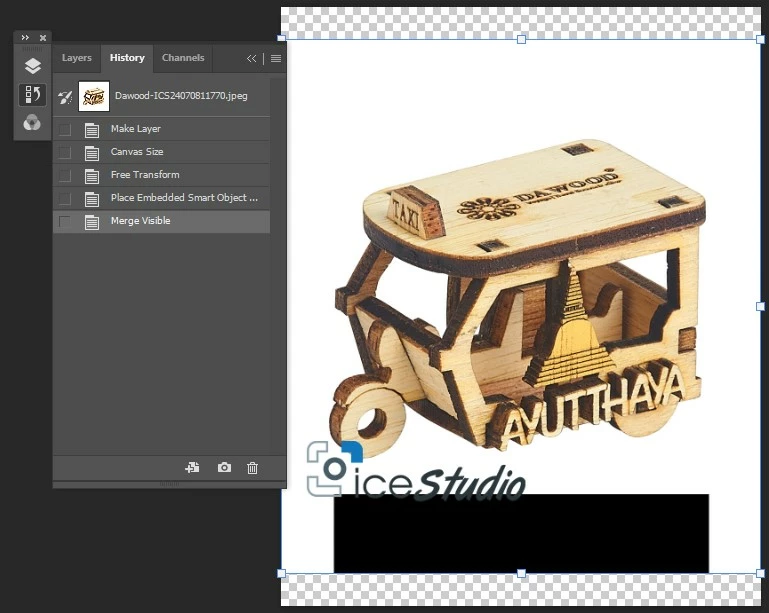The image size is (769, 613).
Task: Click the top-center transform handle
Action: click(x=521, y=39)
